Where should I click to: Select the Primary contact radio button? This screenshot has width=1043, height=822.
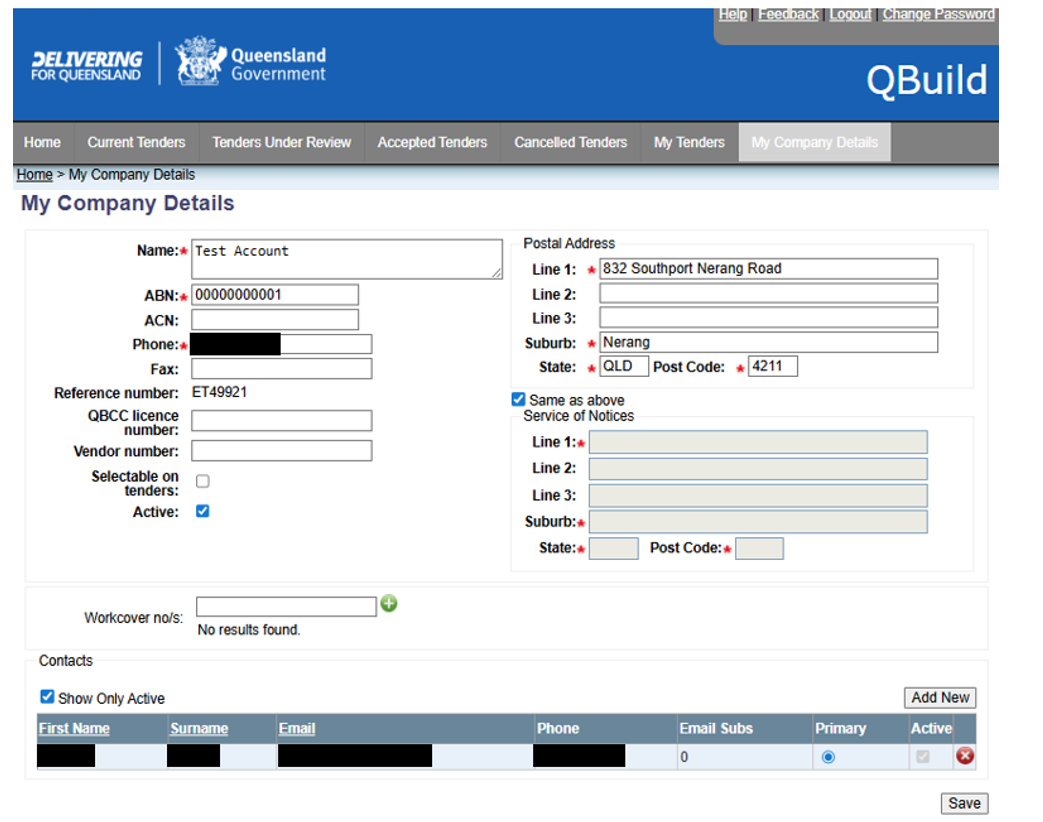click(828, 757)
